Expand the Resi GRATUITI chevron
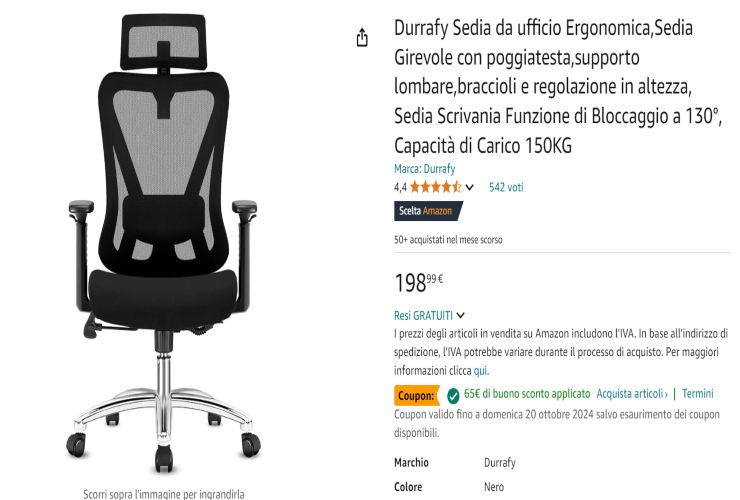This screenshot has width=740, height=500. [461, 315]
